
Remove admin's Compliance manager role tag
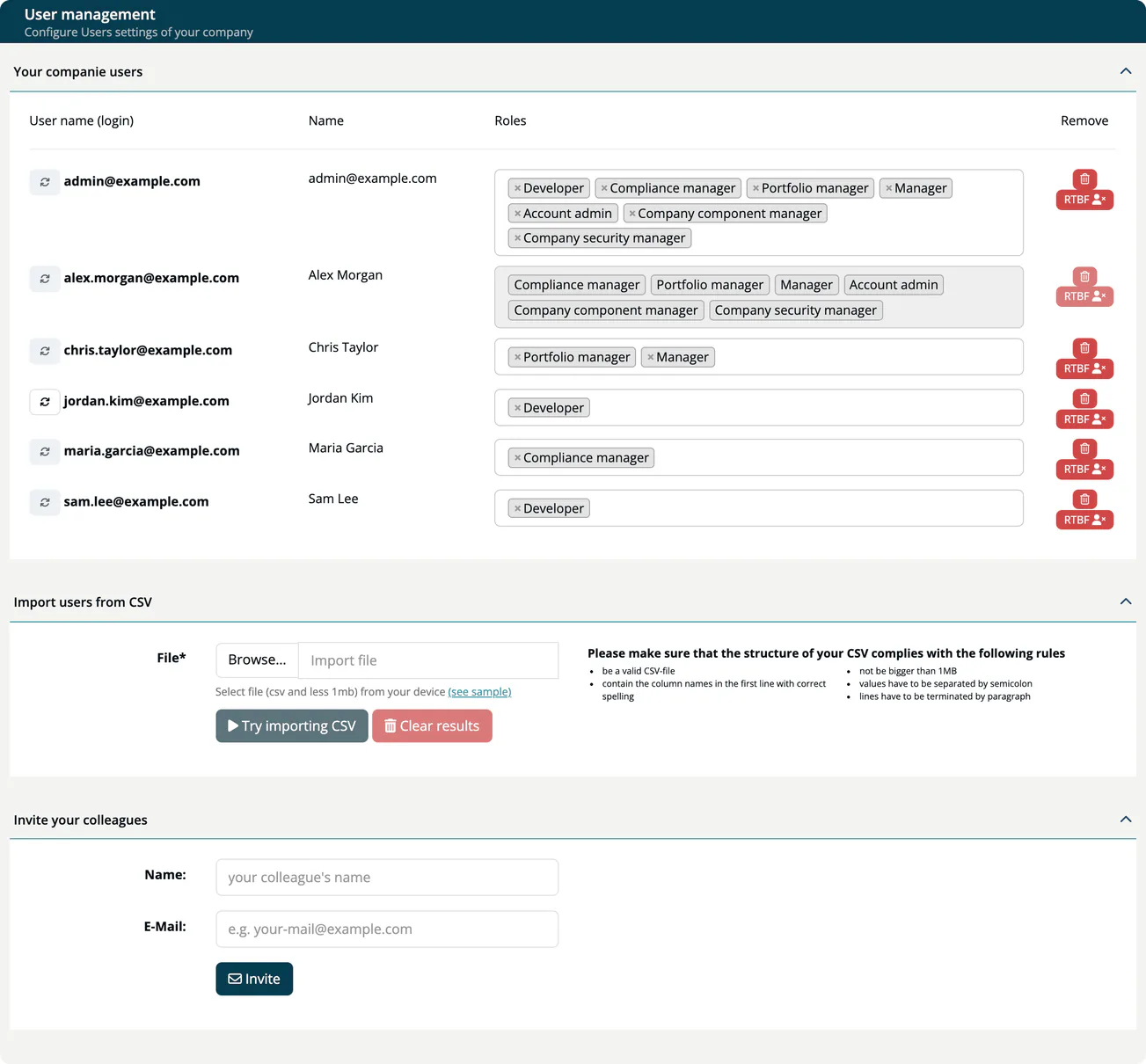tap(604, 188)
